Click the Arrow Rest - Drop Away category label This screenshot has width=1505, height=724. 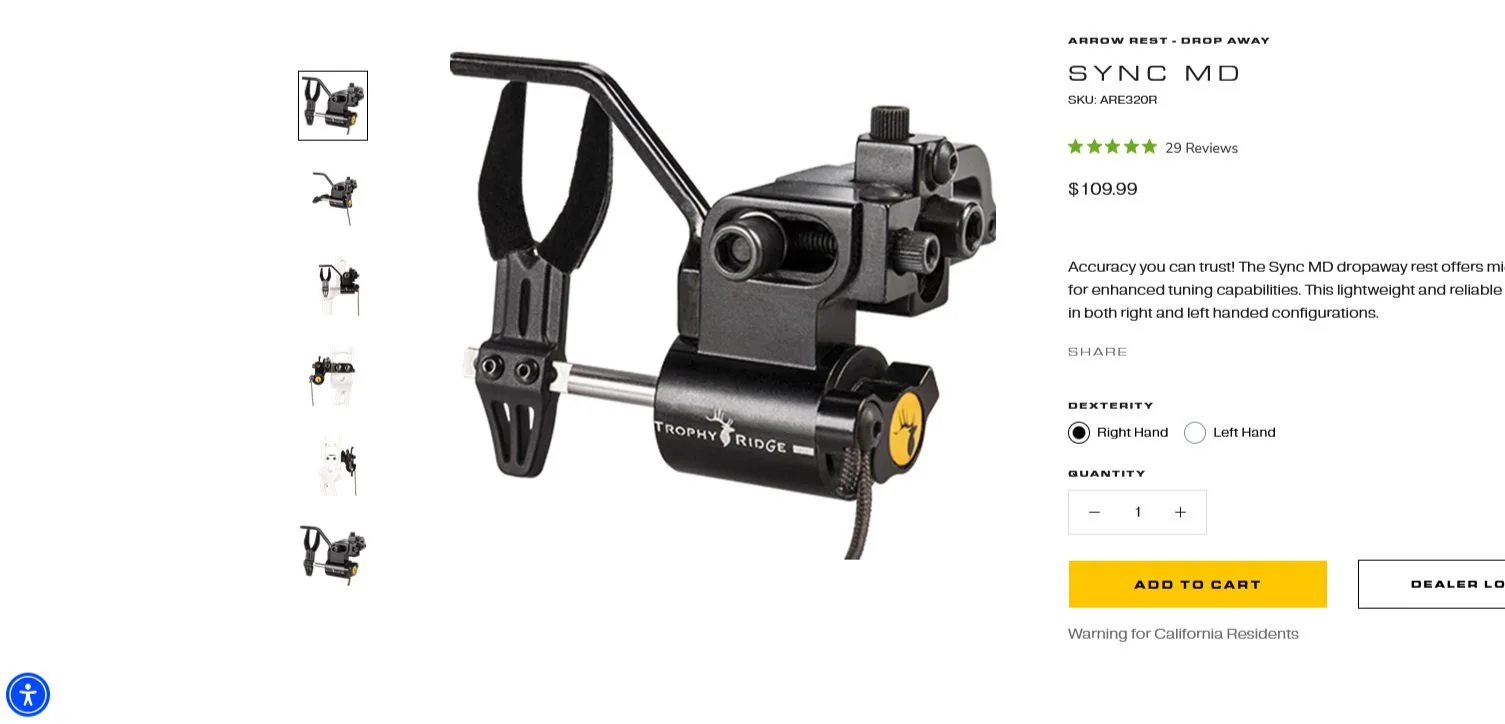tap(1169, 41)
